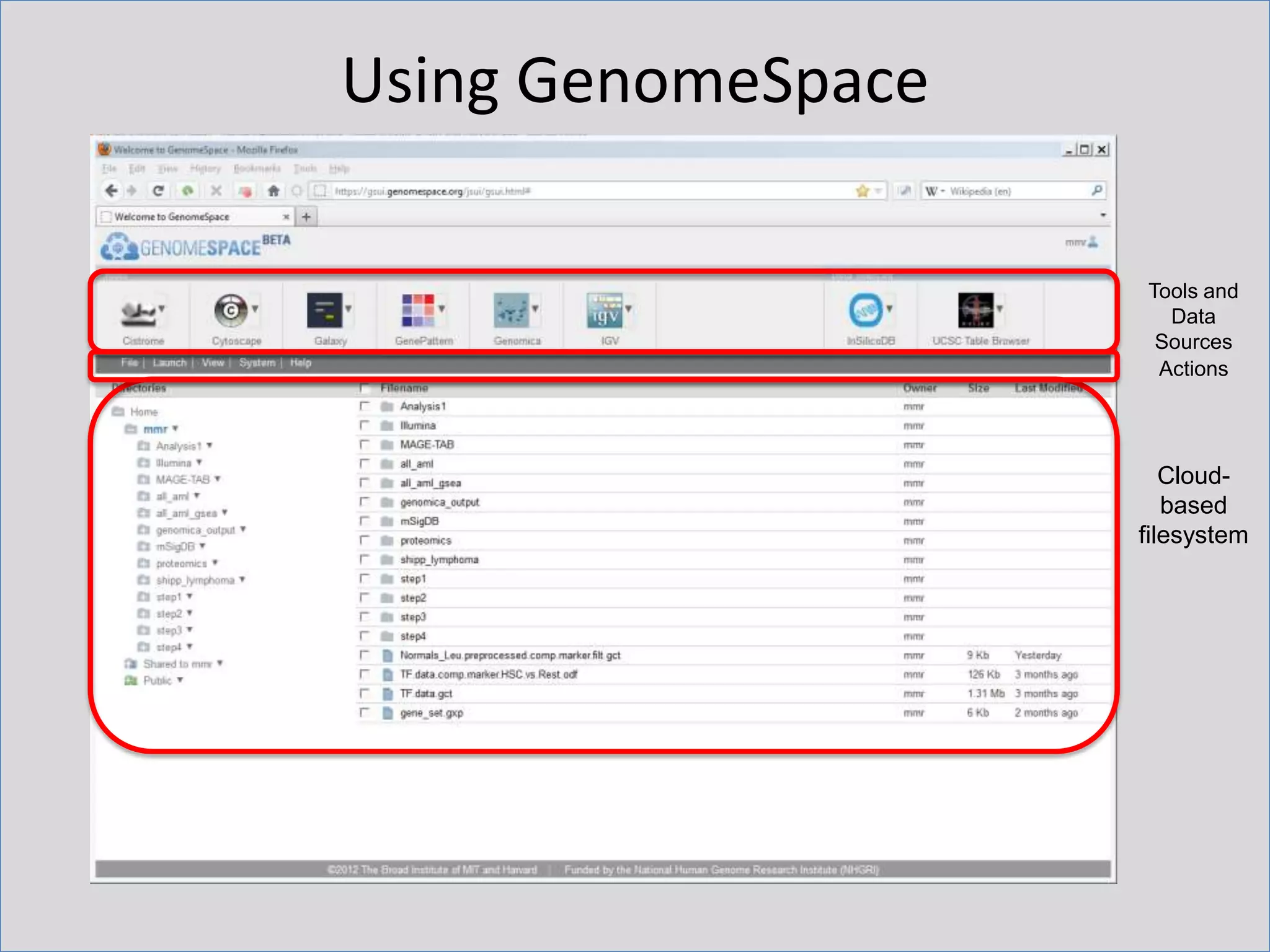Click the gene_set.gxp file icon
Screen dimensions: 1270x952
click(388, 713)
